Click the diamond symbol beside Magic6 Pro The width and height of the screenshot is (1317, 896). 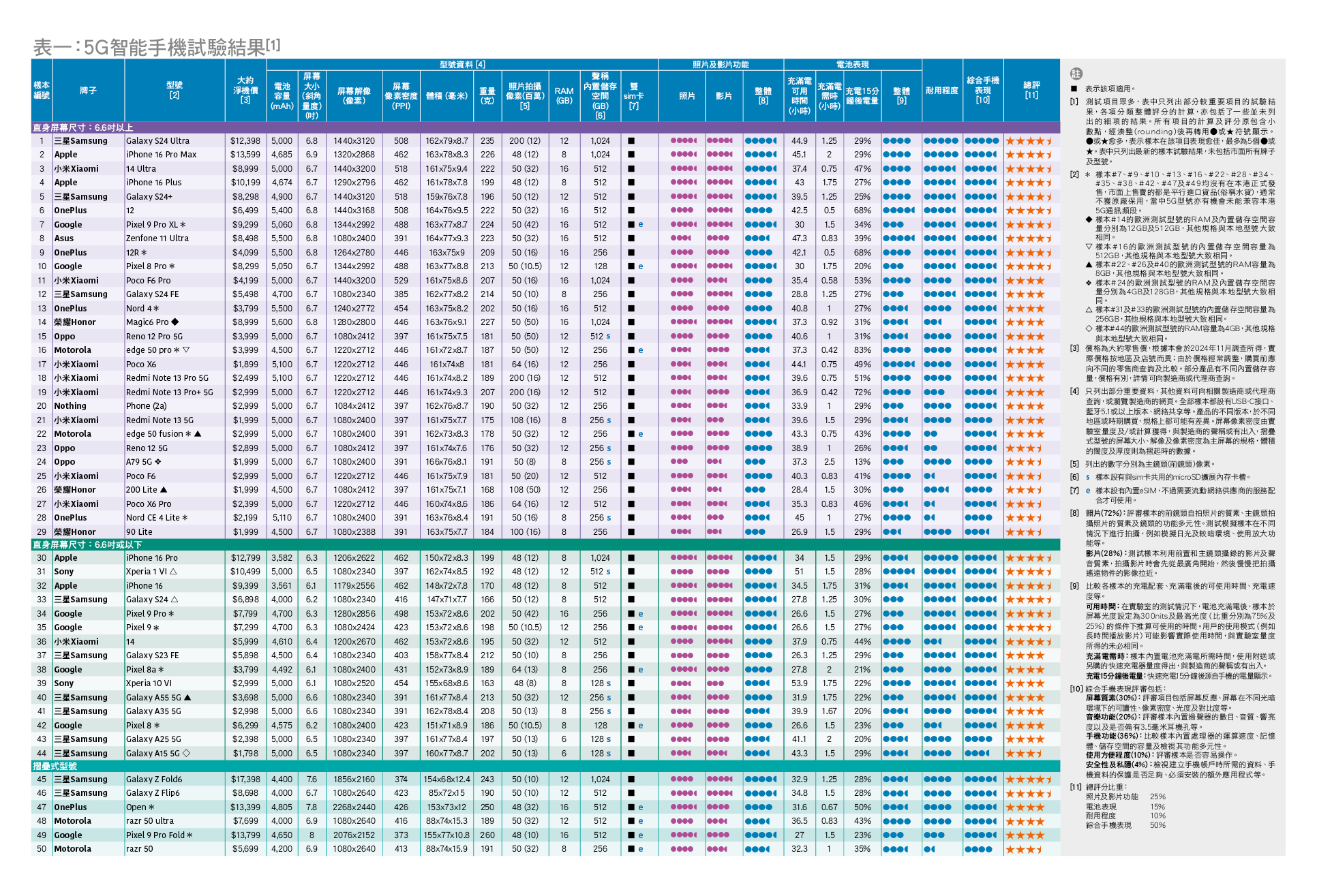[175, 322]
